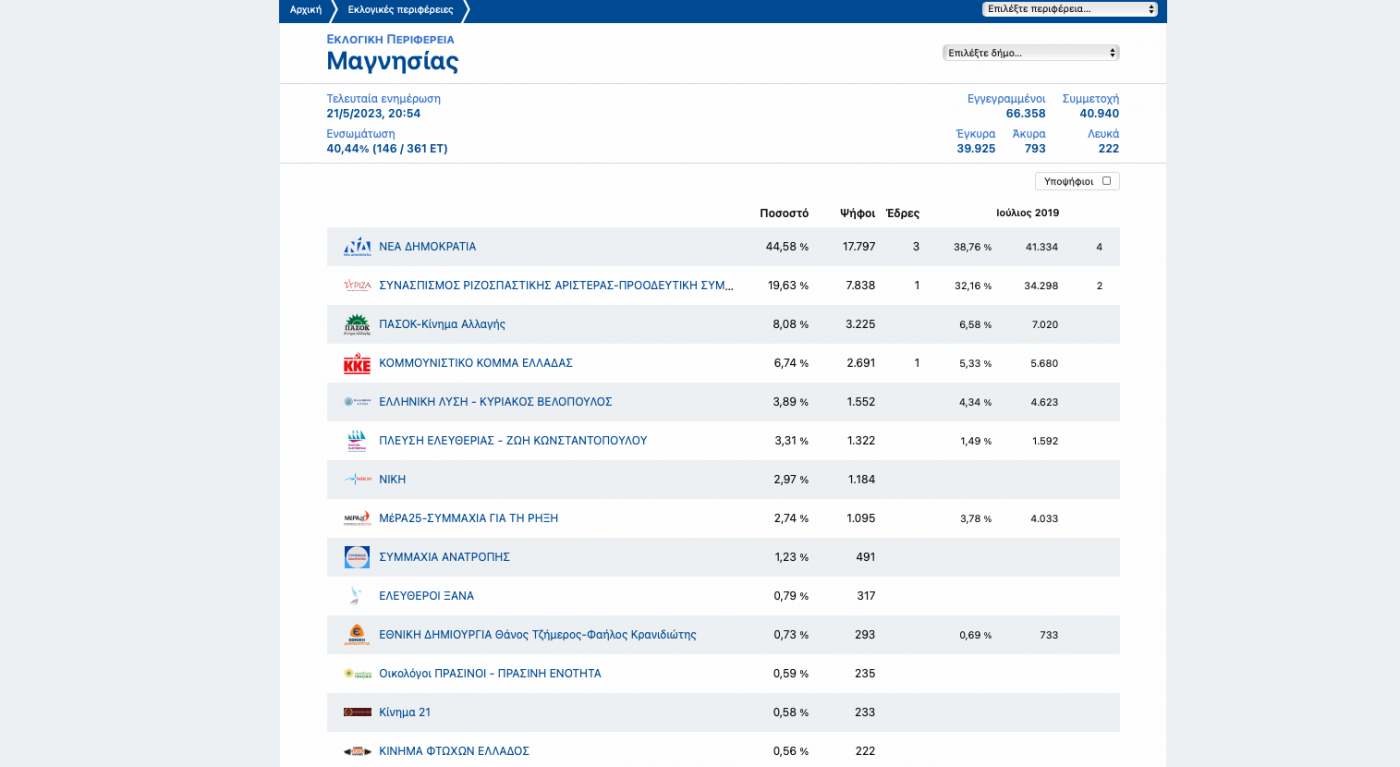Image resolution: width=1400 pixels, height=767 pixels.
Task: Click ΣΥΡΙΖΑ vote count 7.838
Action: (x=860, y=285)
